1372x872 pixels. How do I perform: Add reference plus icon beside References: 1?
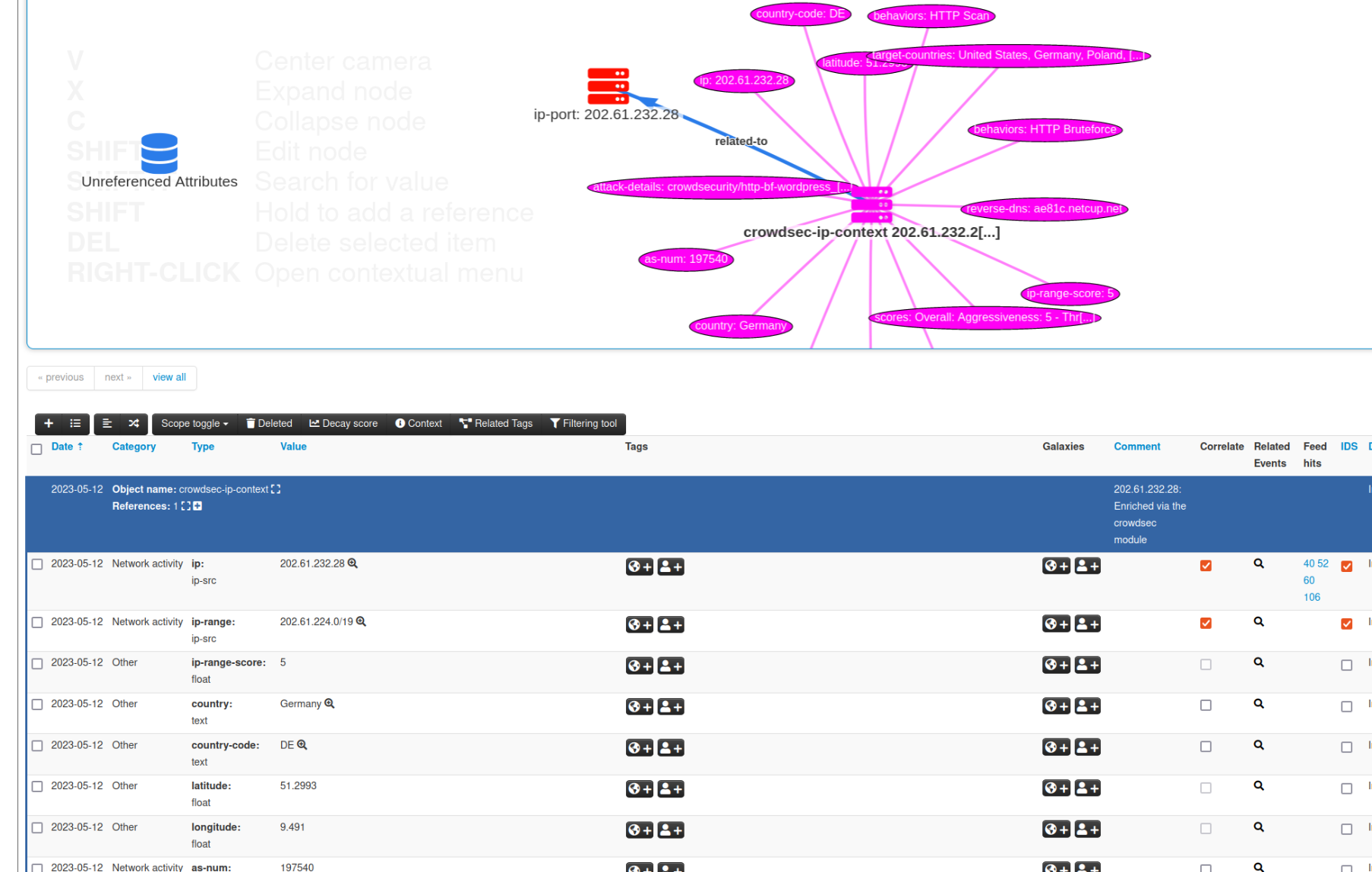point(198,507)
